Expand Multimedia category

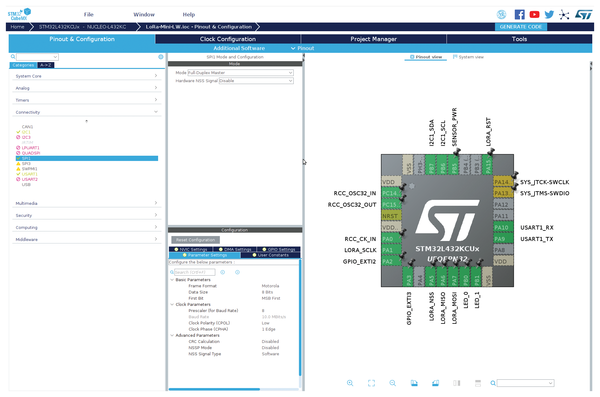coord(86,203)
